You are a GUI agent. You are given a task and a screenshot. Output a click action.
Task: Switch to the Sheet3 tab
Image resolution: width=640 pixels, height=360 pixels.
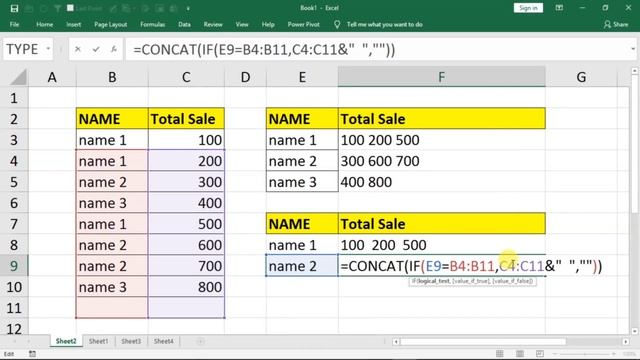(x=131, y=341)
